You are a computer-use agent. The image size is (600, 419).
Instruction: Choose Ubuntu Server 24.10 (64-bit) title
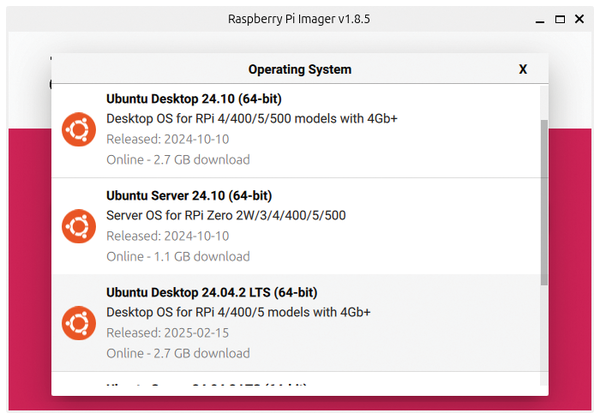tap(188, 195)
